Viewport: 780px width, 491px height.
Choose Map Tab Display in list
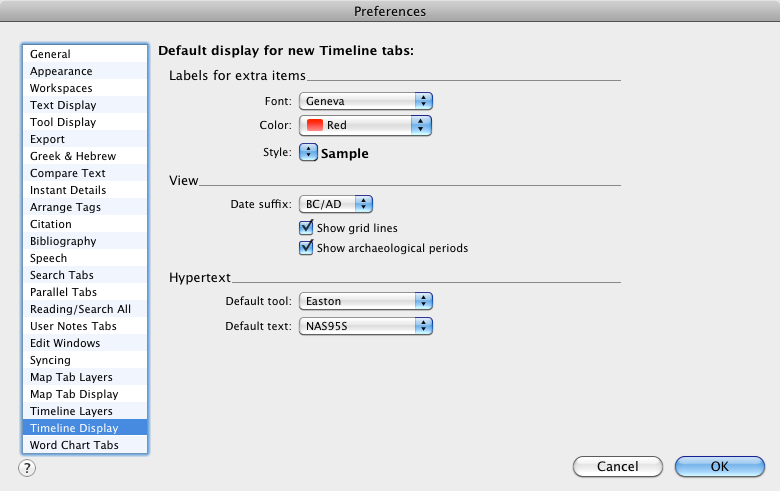click(x=85, y=394)
